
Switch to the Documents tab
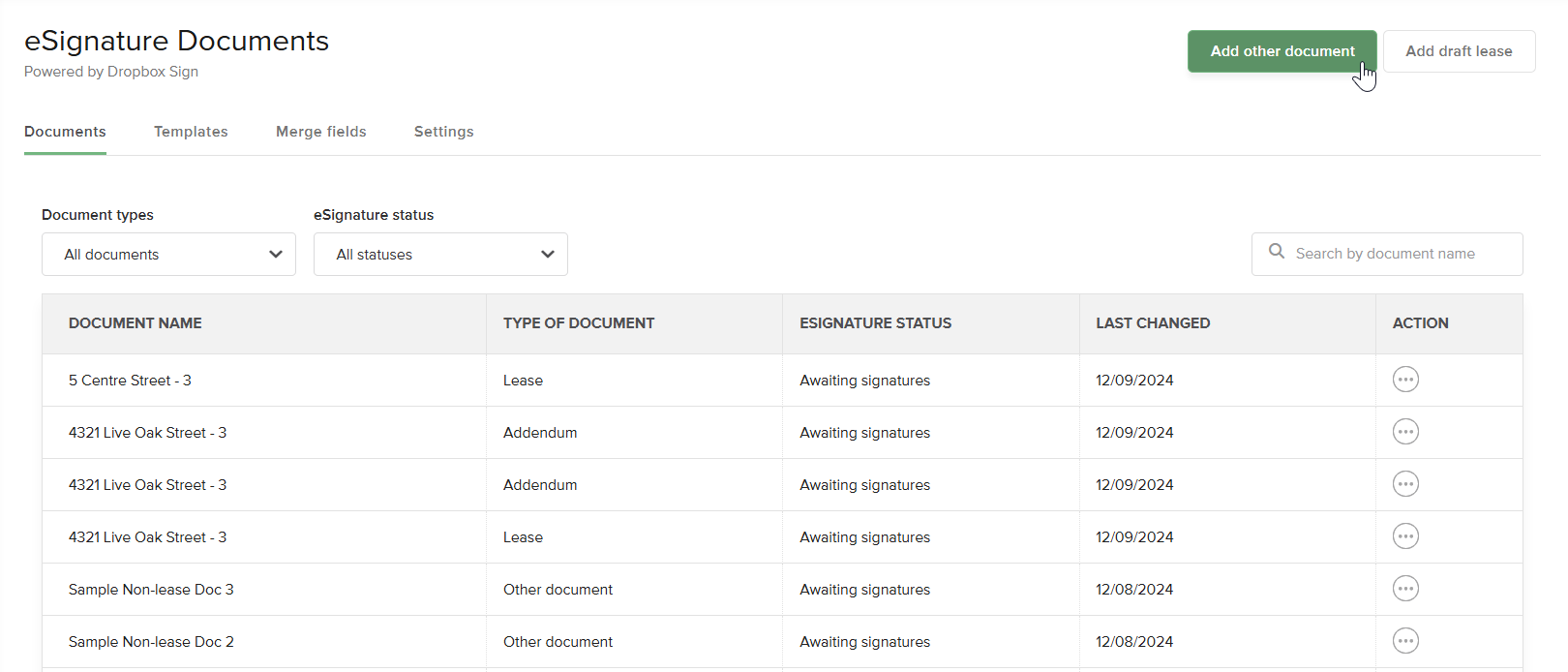tap(65, 132)
